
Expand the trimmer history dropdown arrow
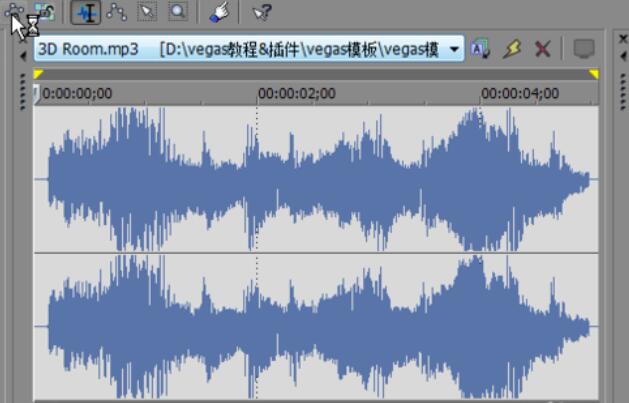coord(454,50)
